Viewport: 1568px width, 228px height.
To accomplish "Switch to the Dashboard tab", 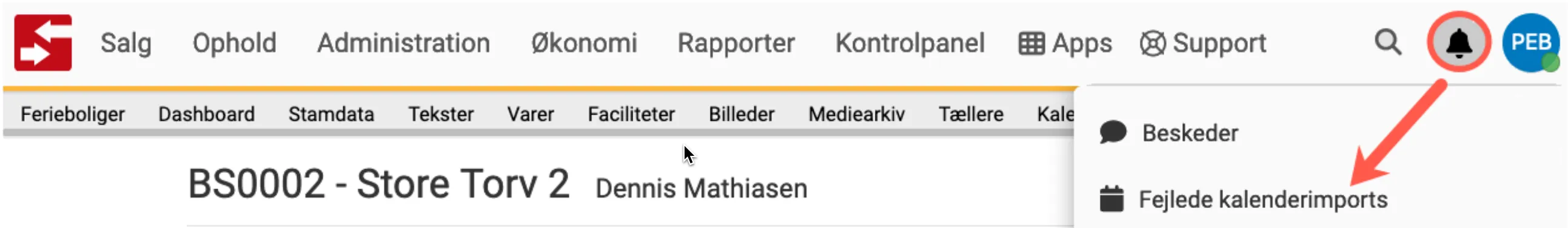I will pos(206,113).
